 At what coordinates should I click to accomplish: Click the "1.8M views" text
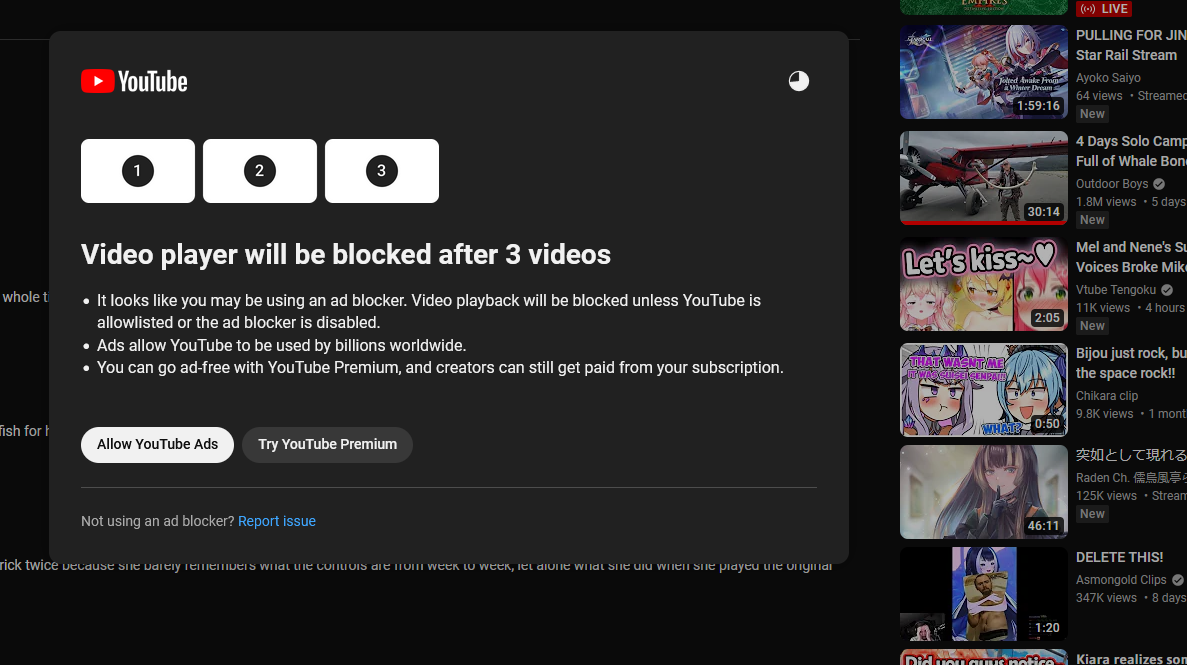pos(1106,202)
